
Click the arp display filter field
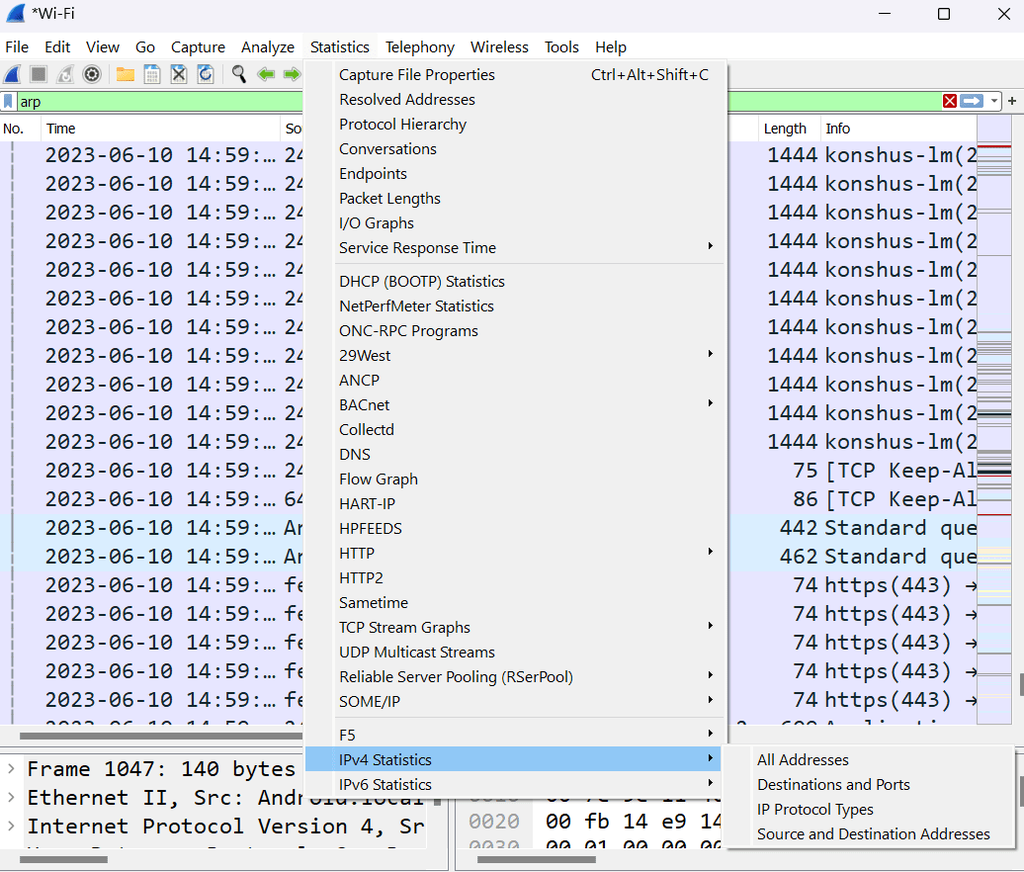click(150, 101)
